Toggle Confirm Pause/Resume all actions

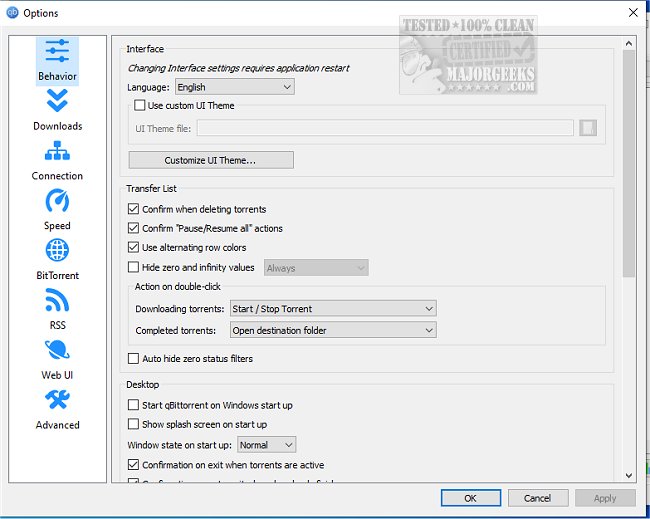[x=133, y=228]
